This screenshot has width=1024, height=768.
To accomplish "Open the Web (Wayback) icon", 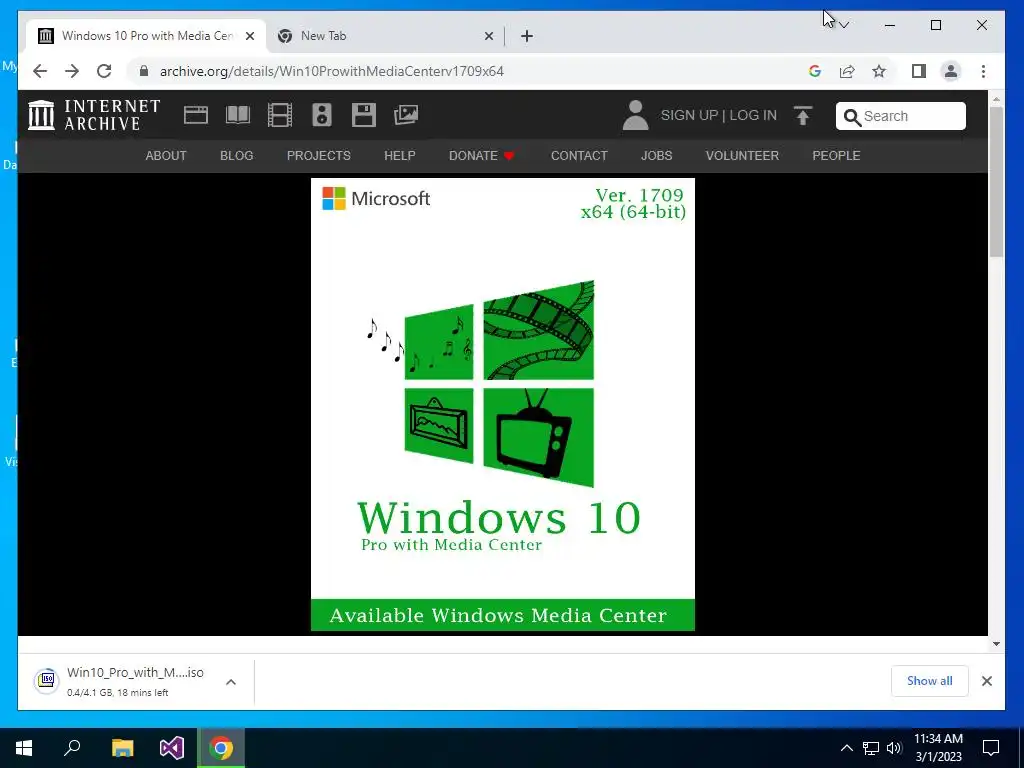I will pos(195,115).
